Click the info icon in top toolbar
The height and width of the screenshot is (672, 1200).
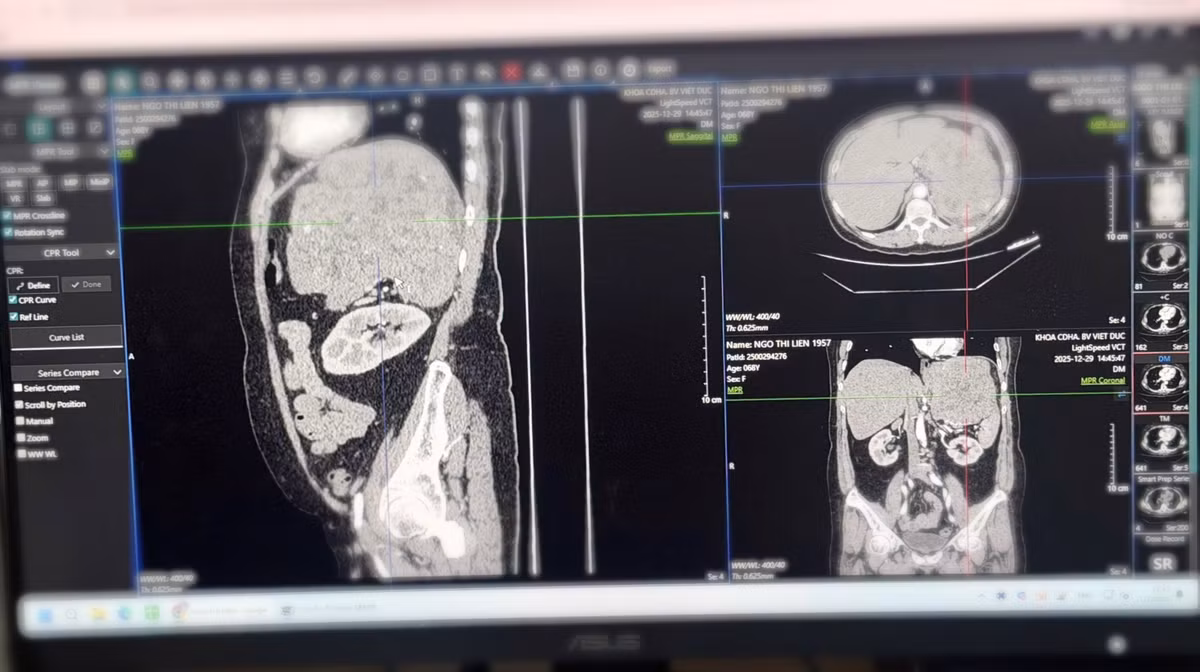click(x=600, y=70)
